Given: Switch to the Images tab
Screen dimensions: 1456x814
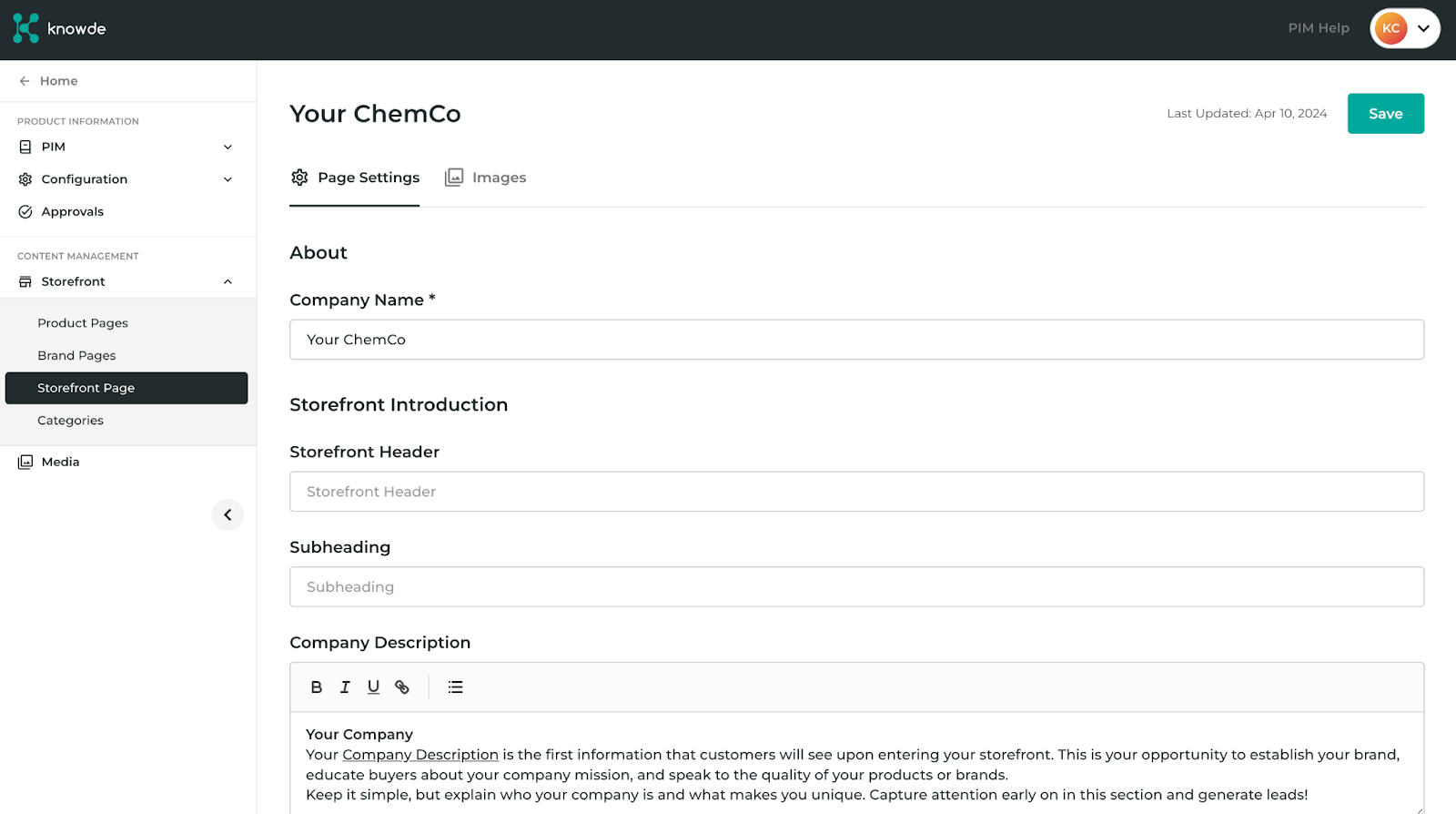Looking at the screenshot, I should click(x=486, y=178).
